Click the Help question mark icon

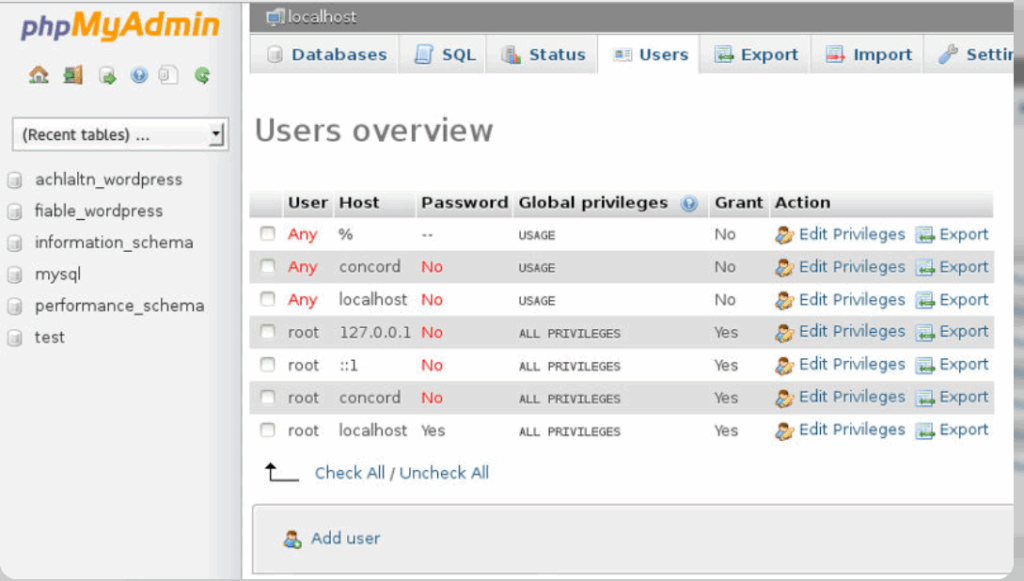pyautogui.click(x=139, y=74)
